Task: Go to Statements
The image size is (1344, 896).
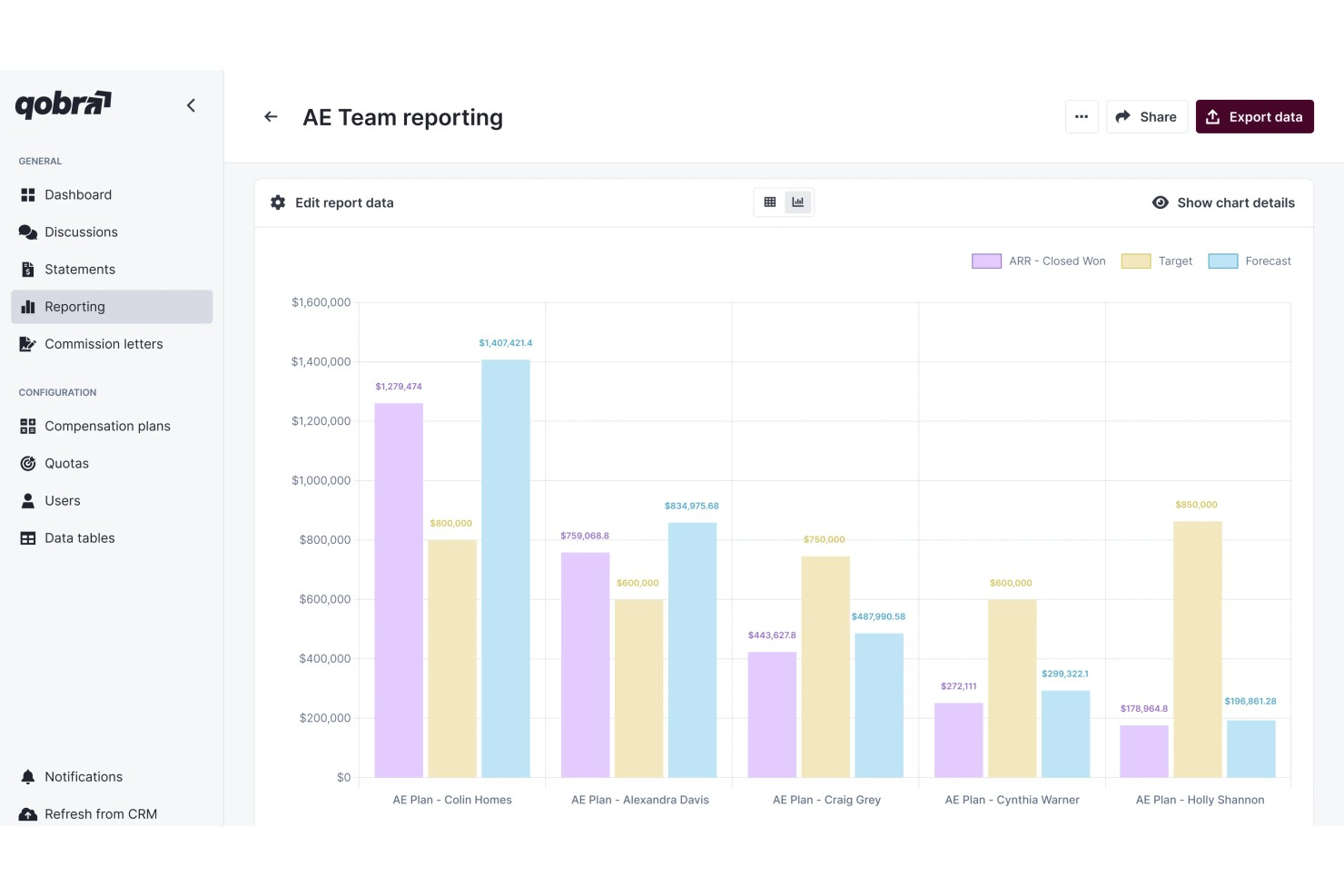Action: 112,270
